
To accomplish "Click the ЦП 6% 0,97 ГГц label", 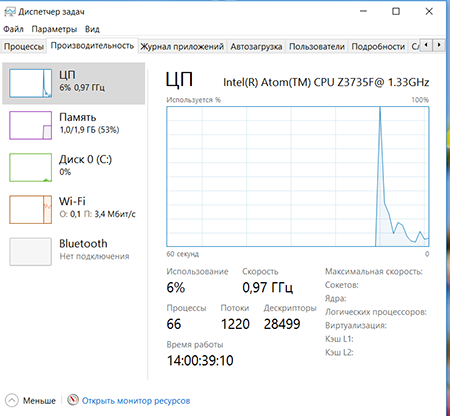I will (x=82, y=81).
